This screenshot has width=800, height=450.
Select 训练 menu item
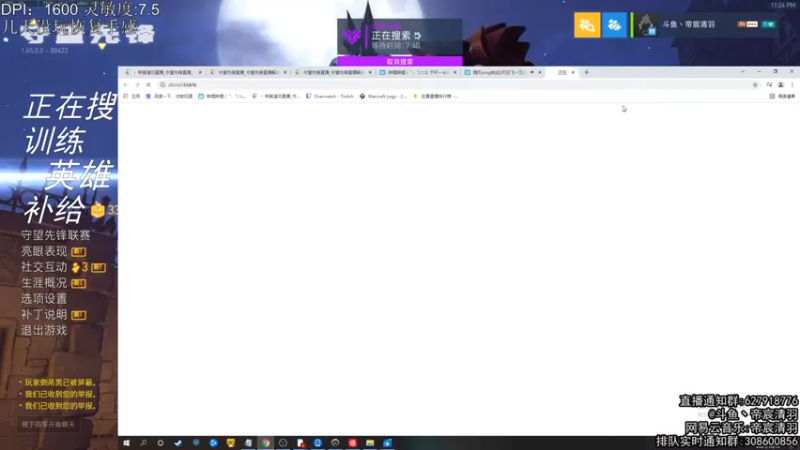coord(55,140)
